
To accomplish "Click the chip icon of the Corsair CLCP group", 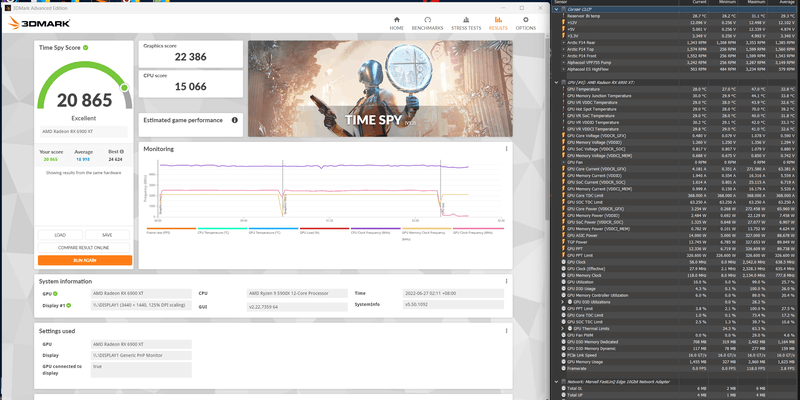I will (x=563, y=9).
